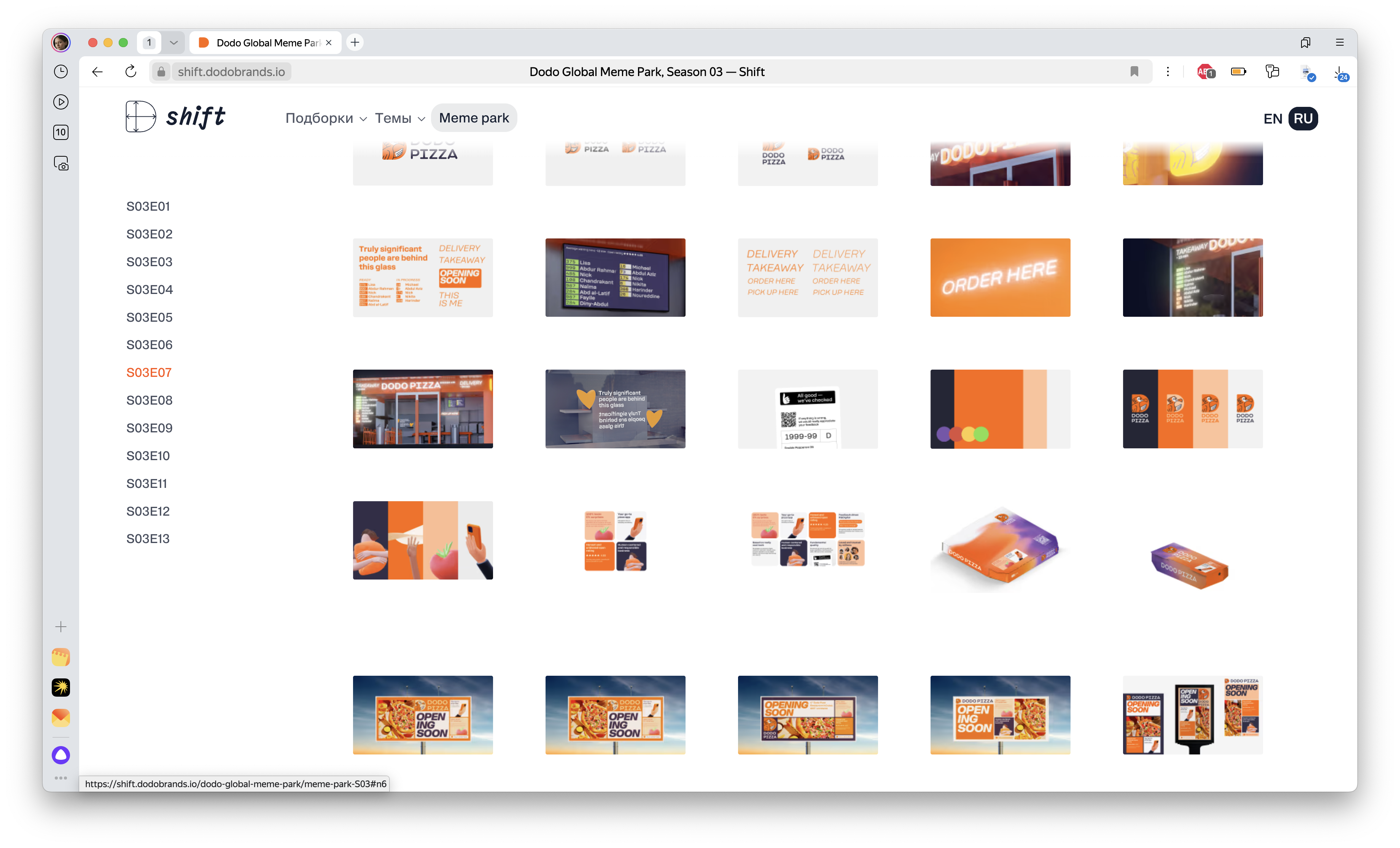Click the downloads icon with badge 24

1340,73
